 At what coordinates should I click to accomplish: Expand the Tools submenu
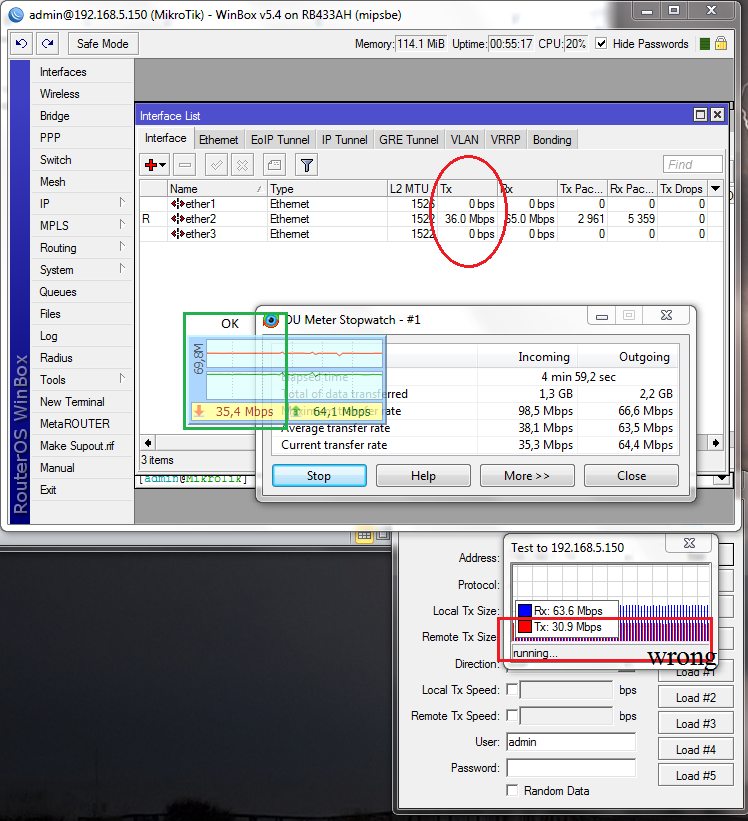(x=122, y=378)
